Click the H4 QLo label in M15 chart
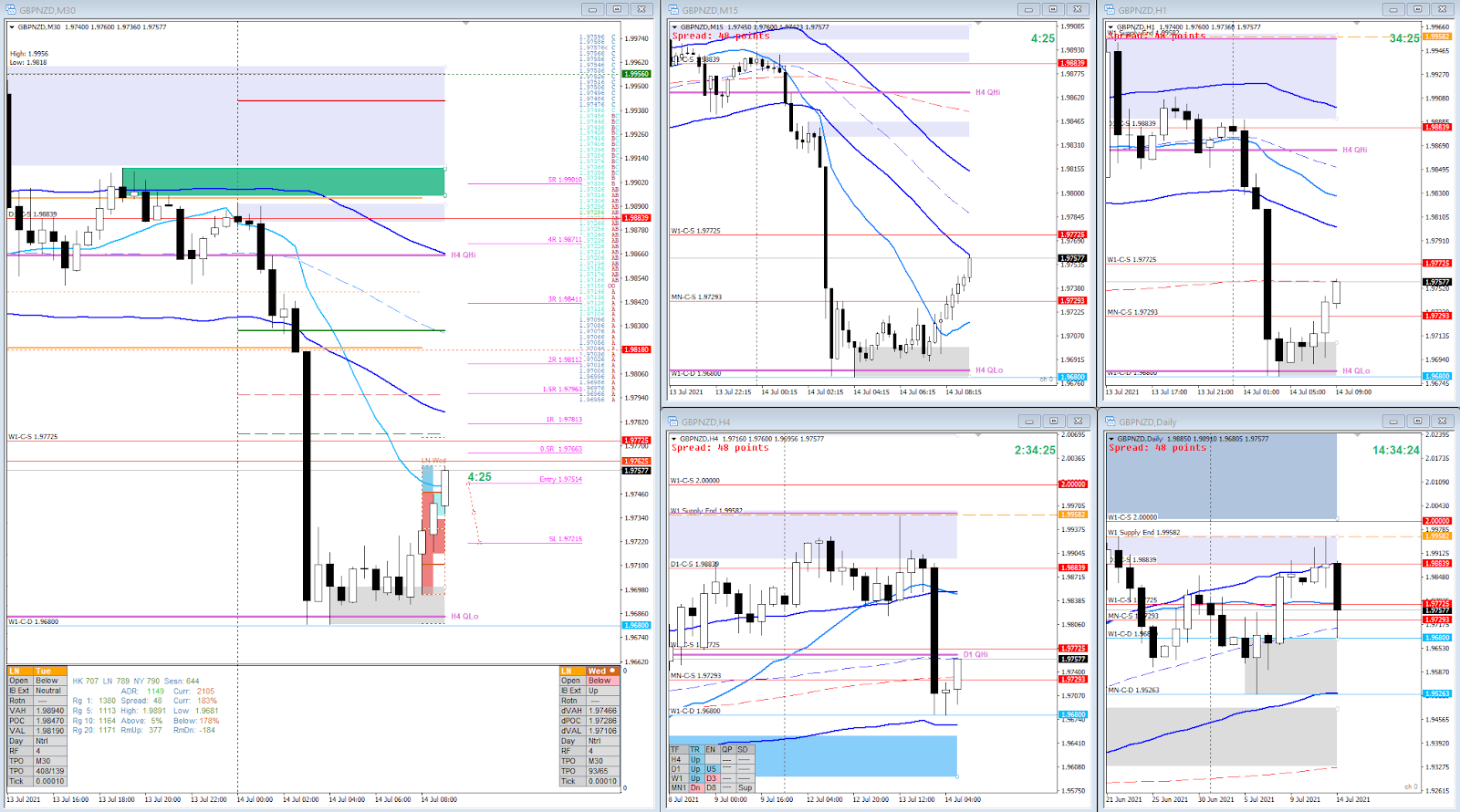1460x812 pixels. tap(989, 370)
